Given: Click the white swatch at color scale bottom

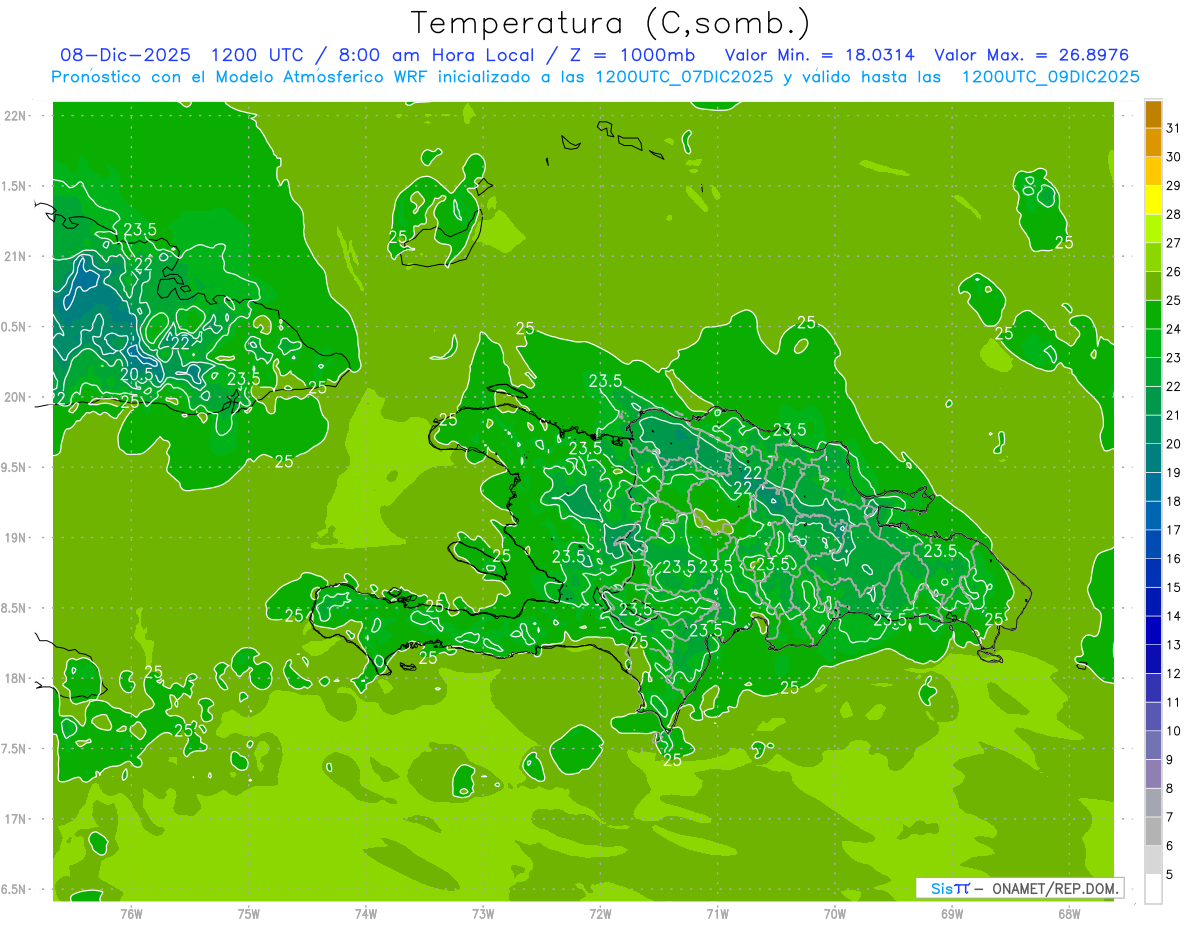Looking at the screenshot, I should point(1153,889).
